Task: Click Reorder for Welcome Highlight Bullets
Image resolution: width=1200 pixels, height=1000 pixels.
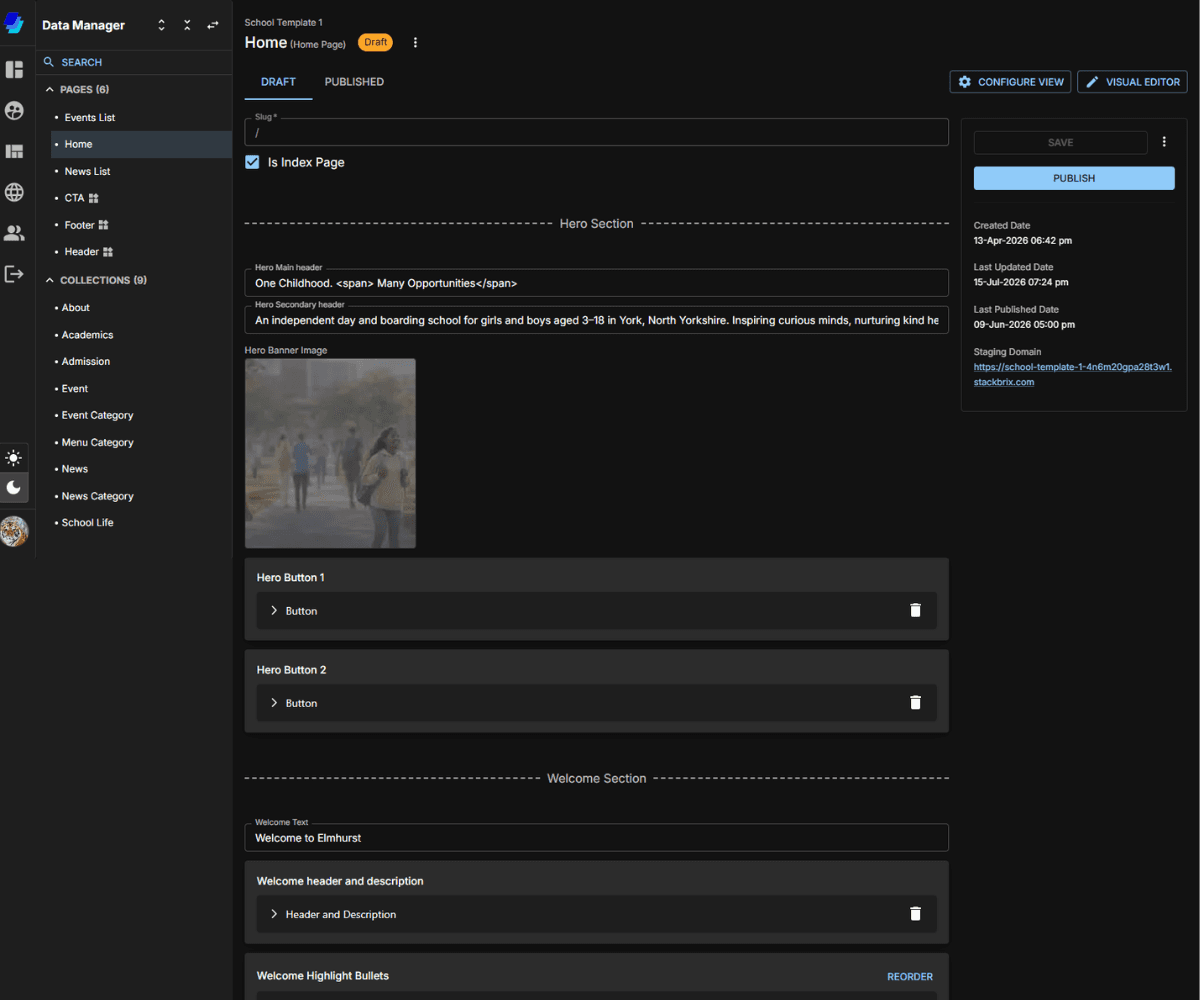Action: click(x=910, y=977)
